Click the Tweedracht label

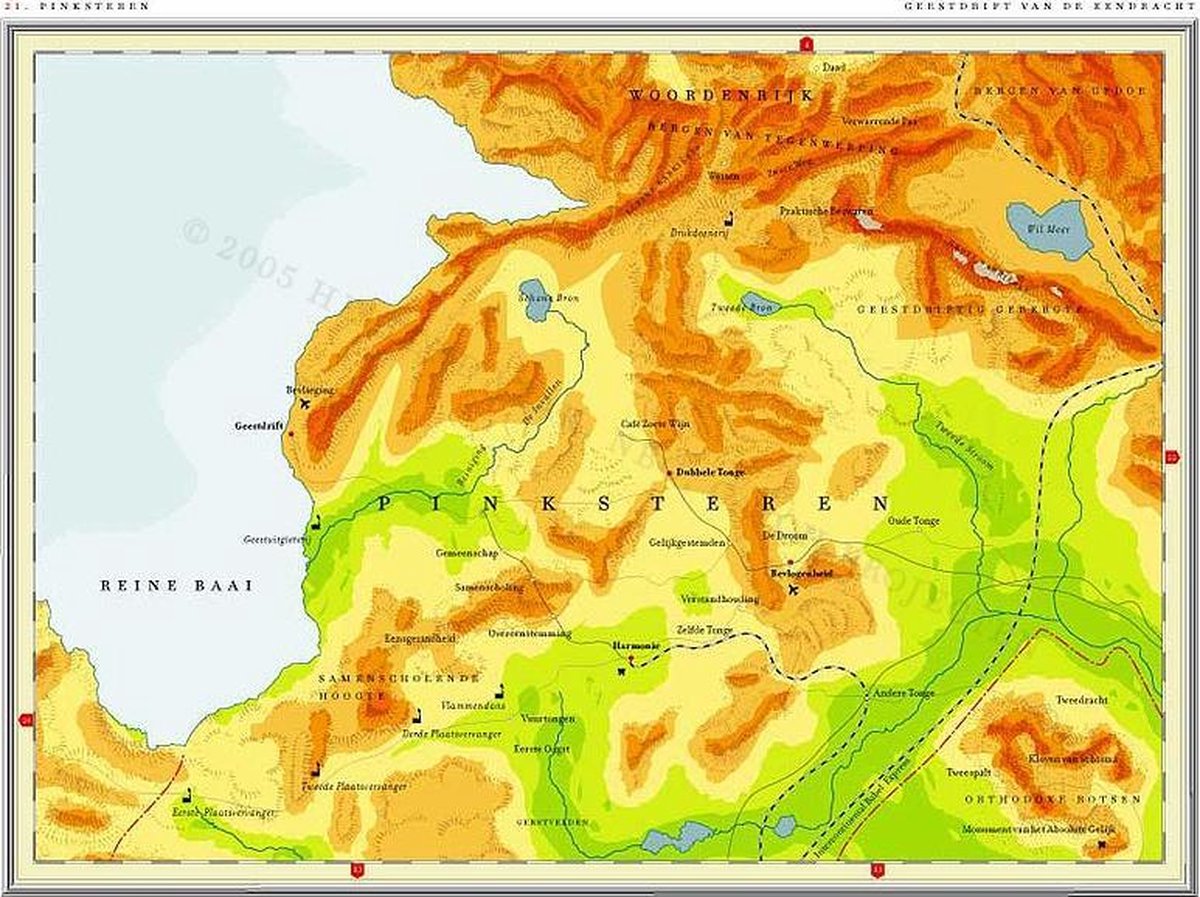pyautogui.click(x=1082, y=701)
